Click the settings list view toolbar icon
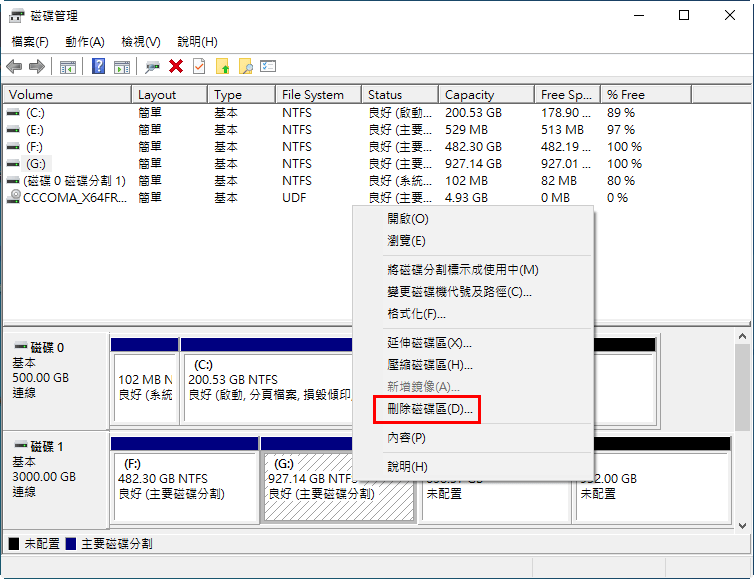This screenshot has width=754, height=579. coord(268,66)
